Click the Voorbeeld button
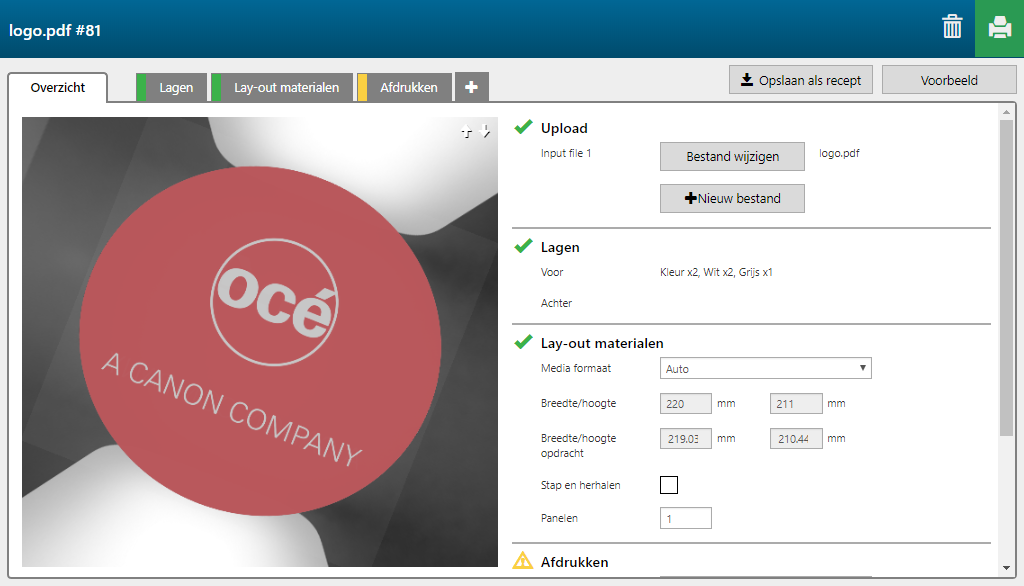1024x586 pixels. 949,80
